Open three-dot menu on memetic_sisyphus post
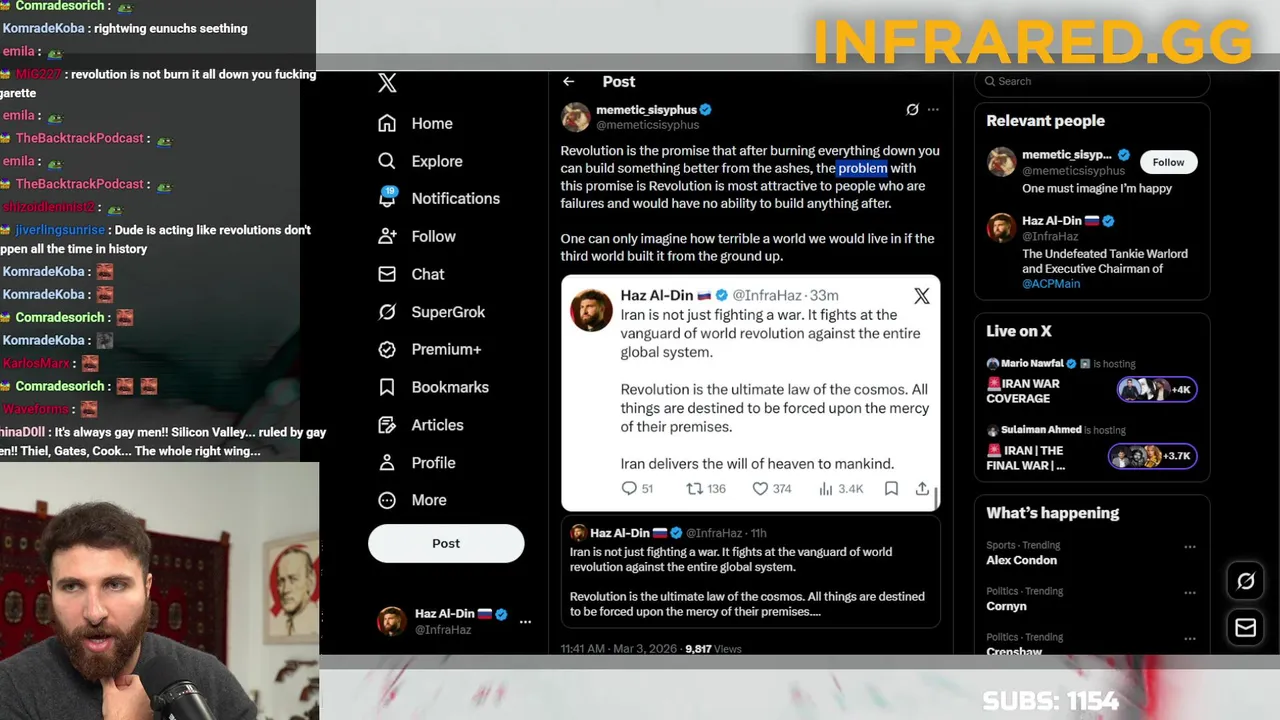 pos(933,110)
